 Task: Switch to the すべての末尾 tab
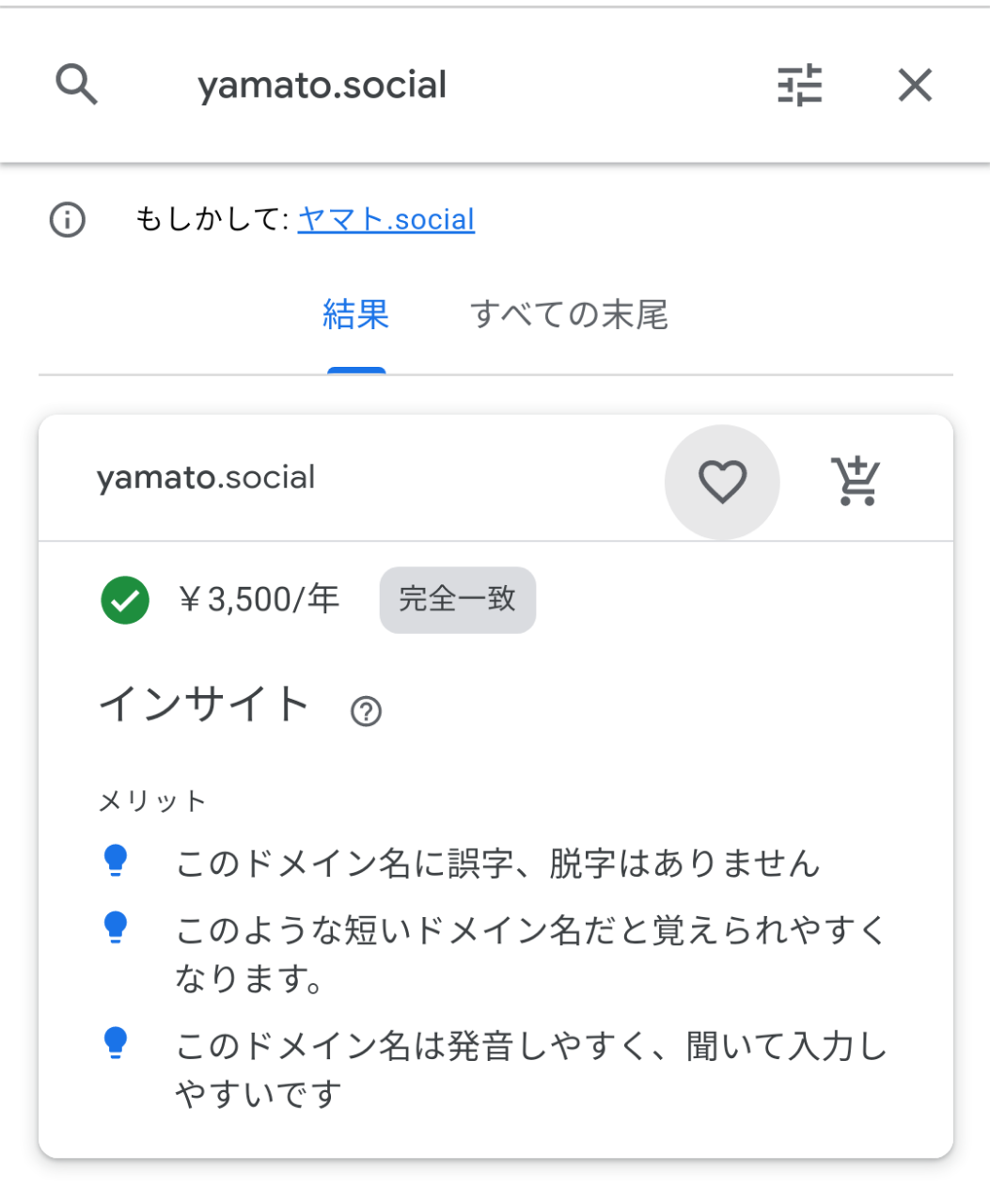pyautogui.click(x=569, y=314)
